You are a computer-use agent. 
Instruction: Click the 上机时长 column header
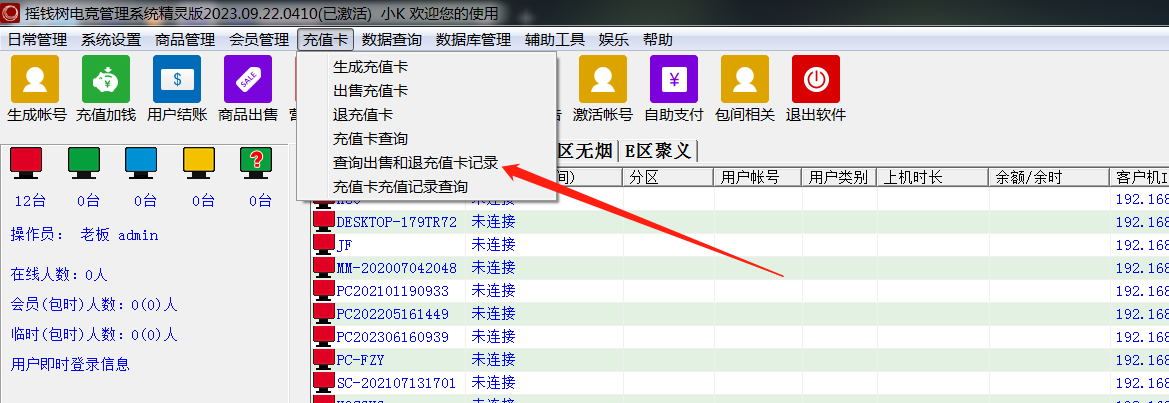pos(914,177)
